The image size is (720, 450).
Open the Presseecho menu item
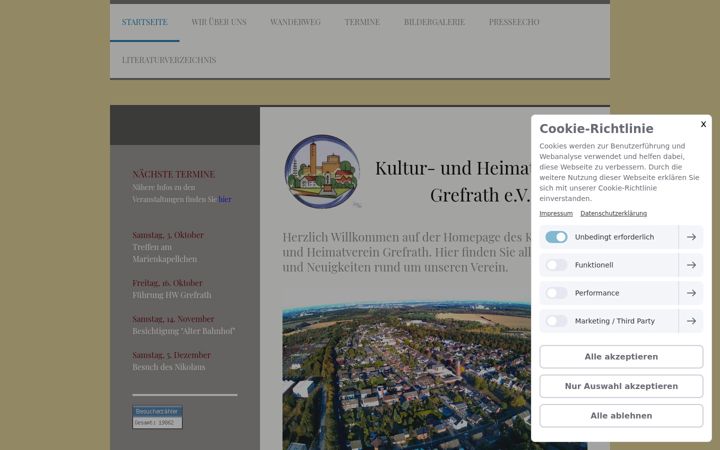coord(514,22)
